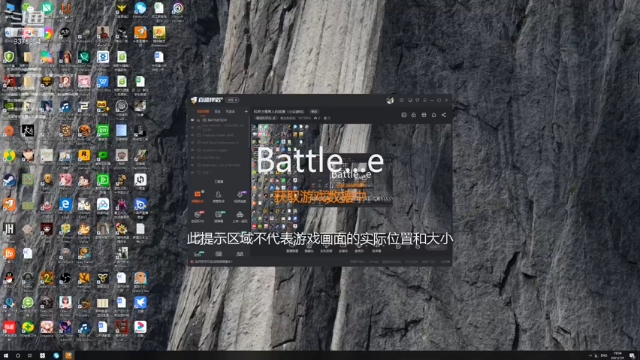Click the orange highlighted tool in the toolbox
640x360 pixels.
coord(198,196)
